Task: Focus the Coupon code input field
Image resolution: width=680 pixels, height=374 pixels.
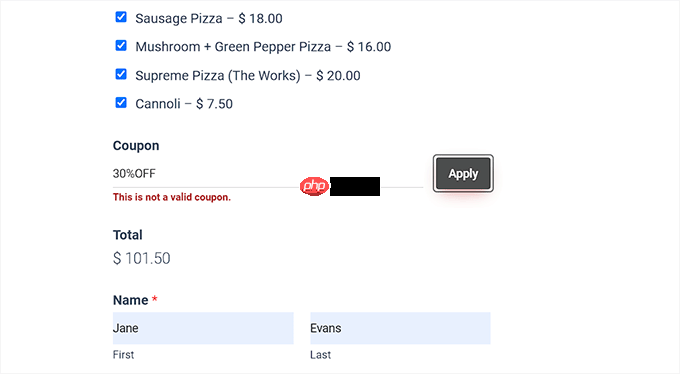Action: (268, 174)
